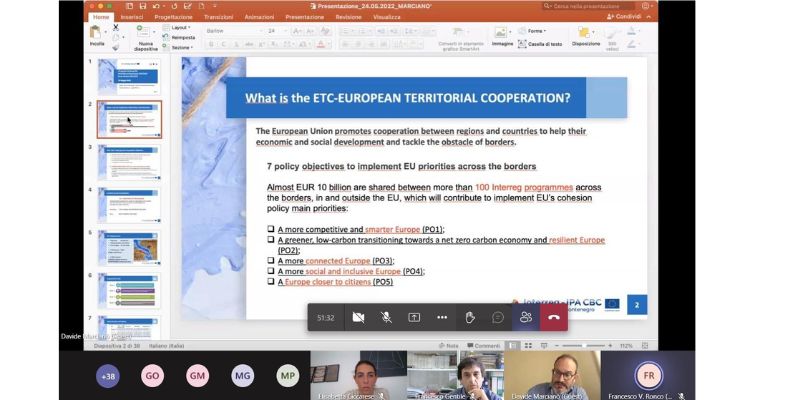800x400 pixels.
Task: Show the participants list in Teams
Action: 526,317
